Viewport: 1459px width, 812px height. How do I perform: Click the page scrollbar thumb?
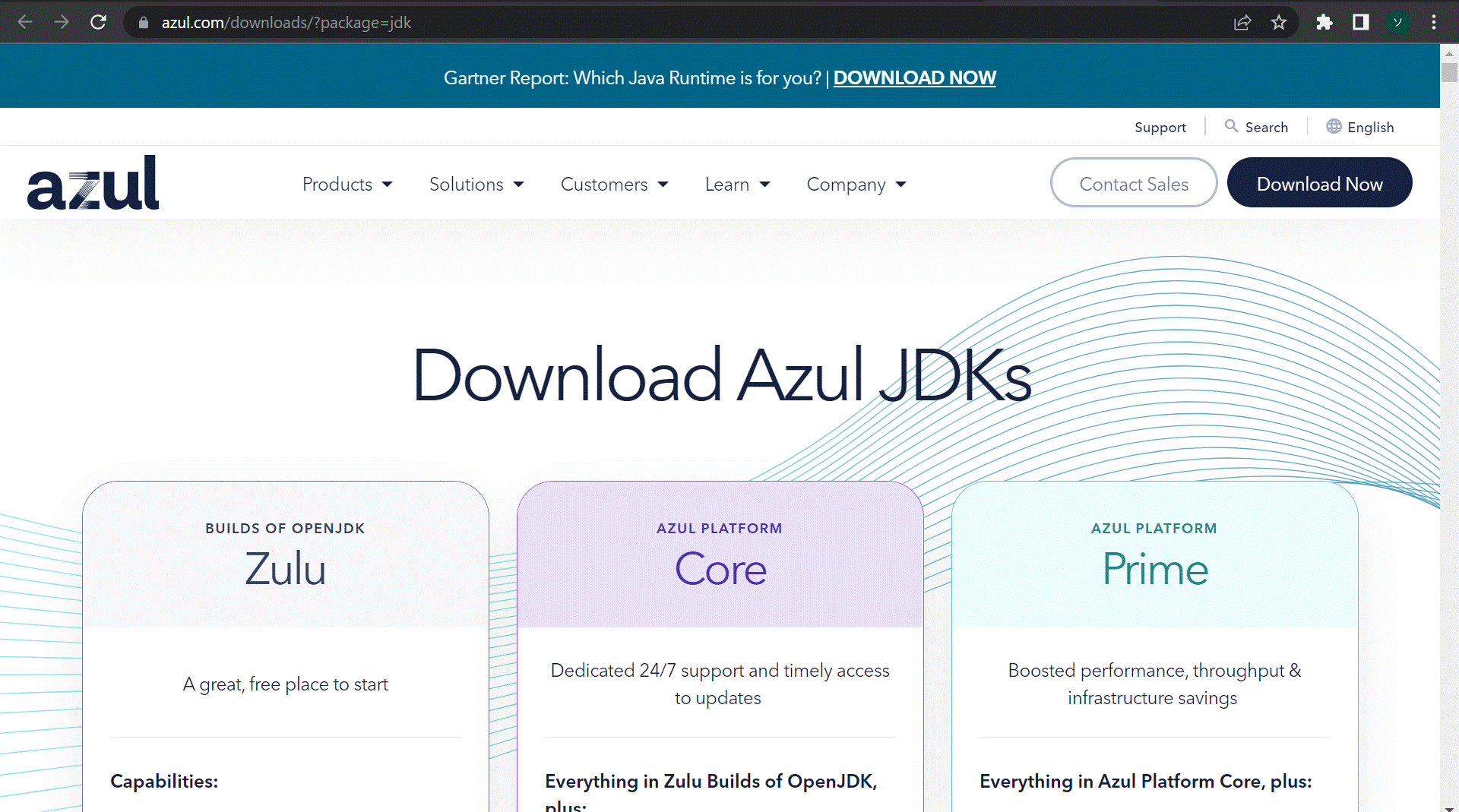(1449, 72)
